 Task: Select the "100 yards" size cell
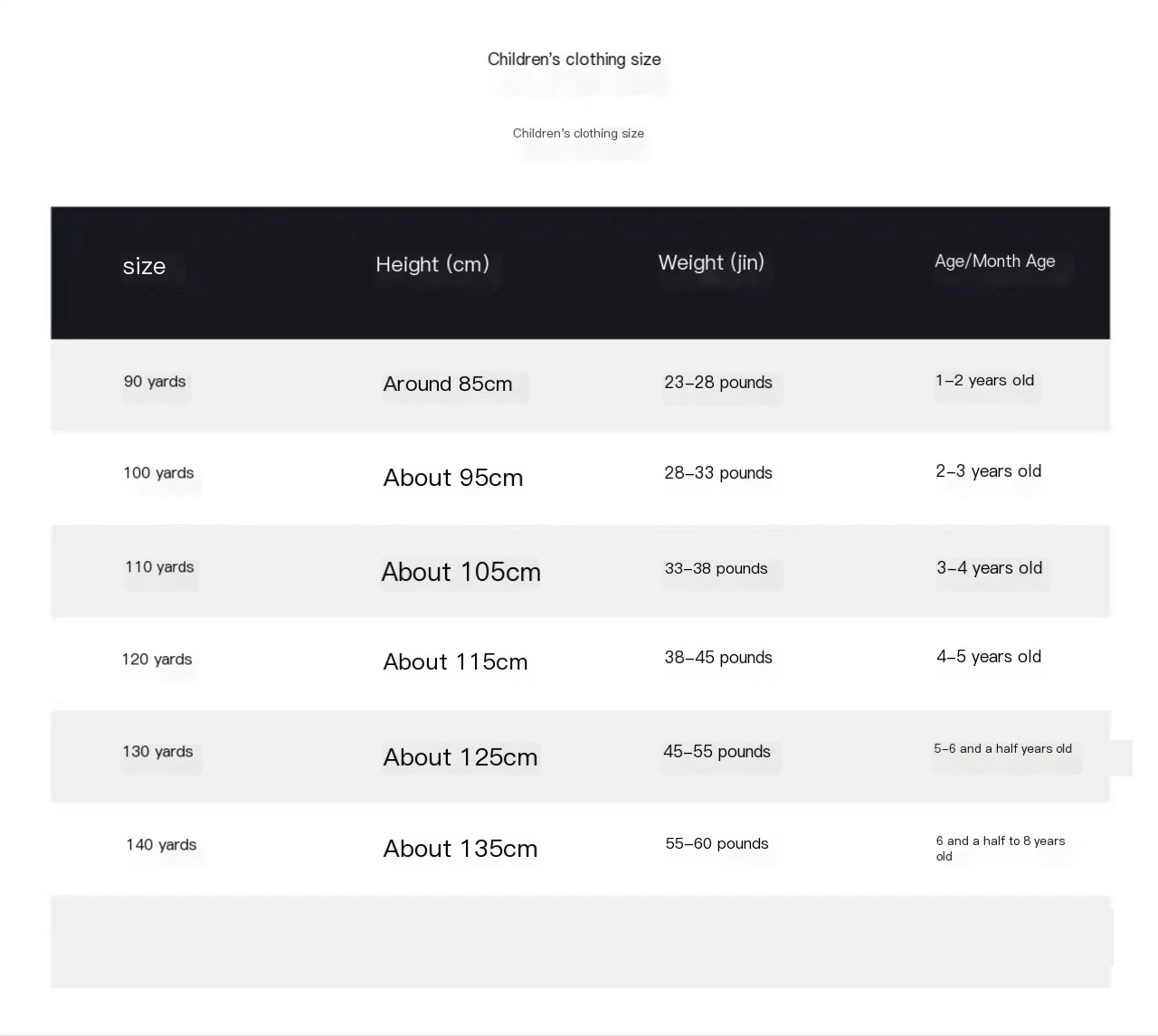[x=158, y=473]
